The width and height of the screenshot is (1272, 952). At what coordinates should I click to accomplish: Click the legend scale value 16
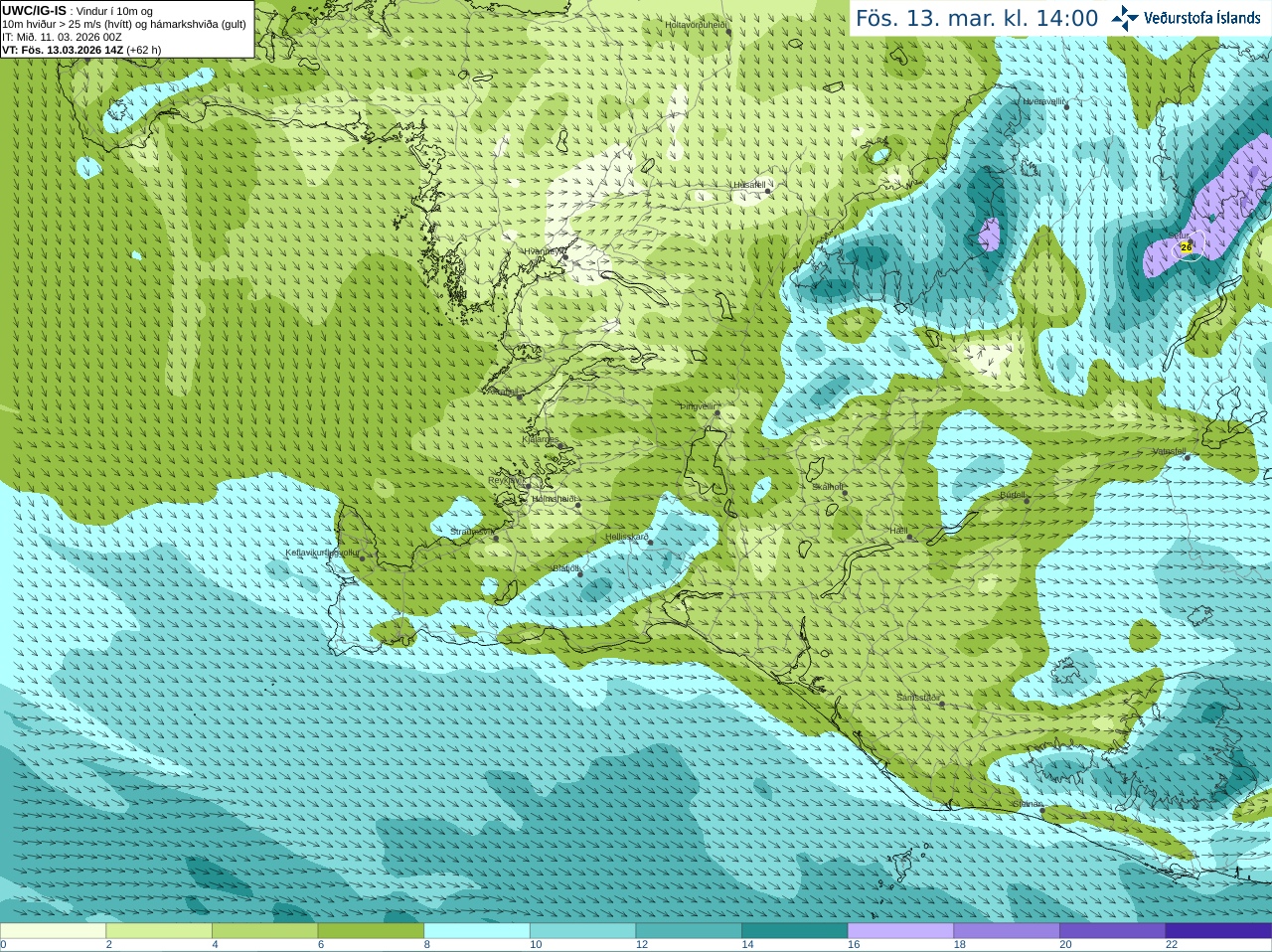[x=854, y=945]
